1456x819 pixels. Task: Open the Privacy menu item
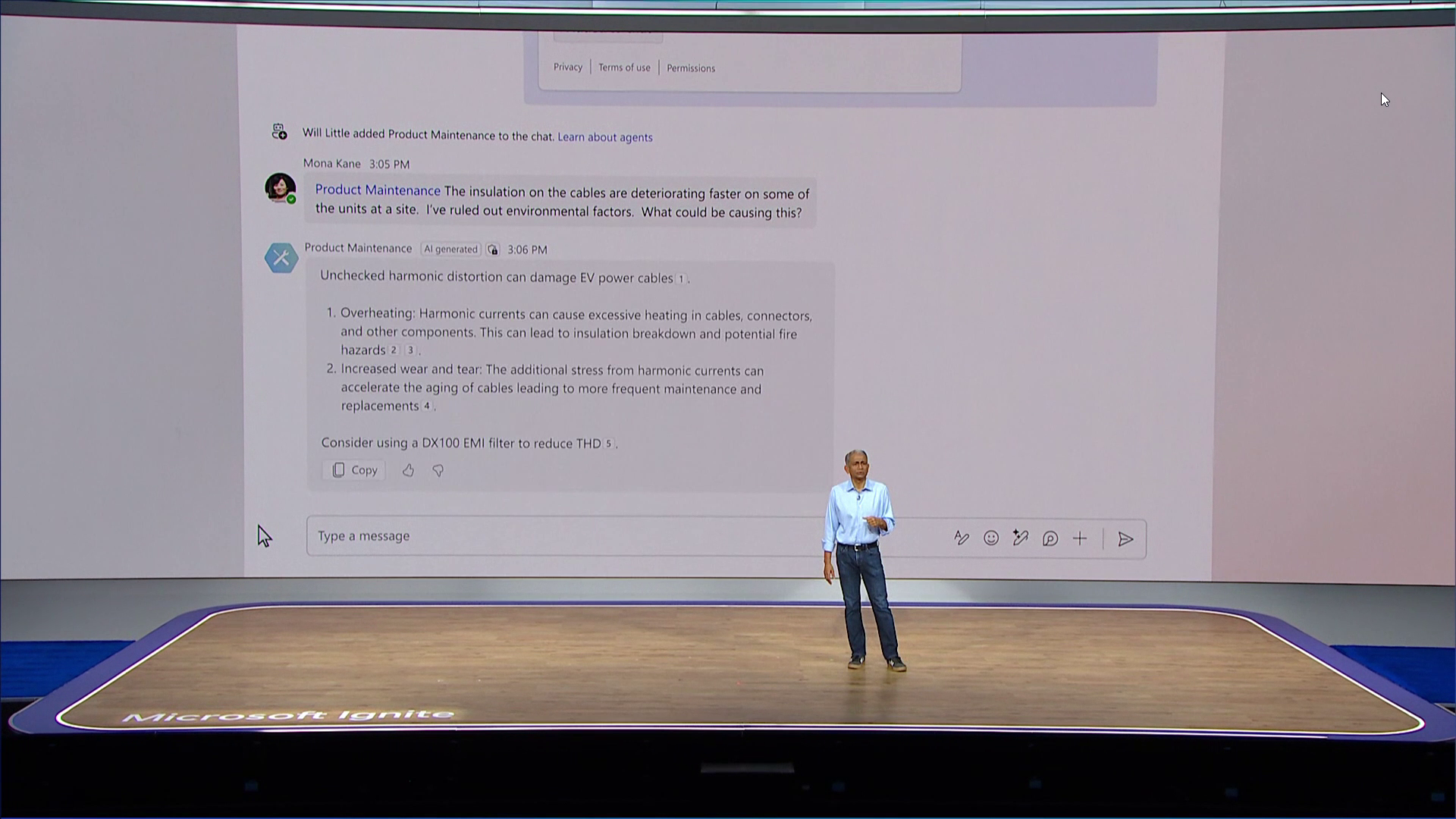[568, 67]
